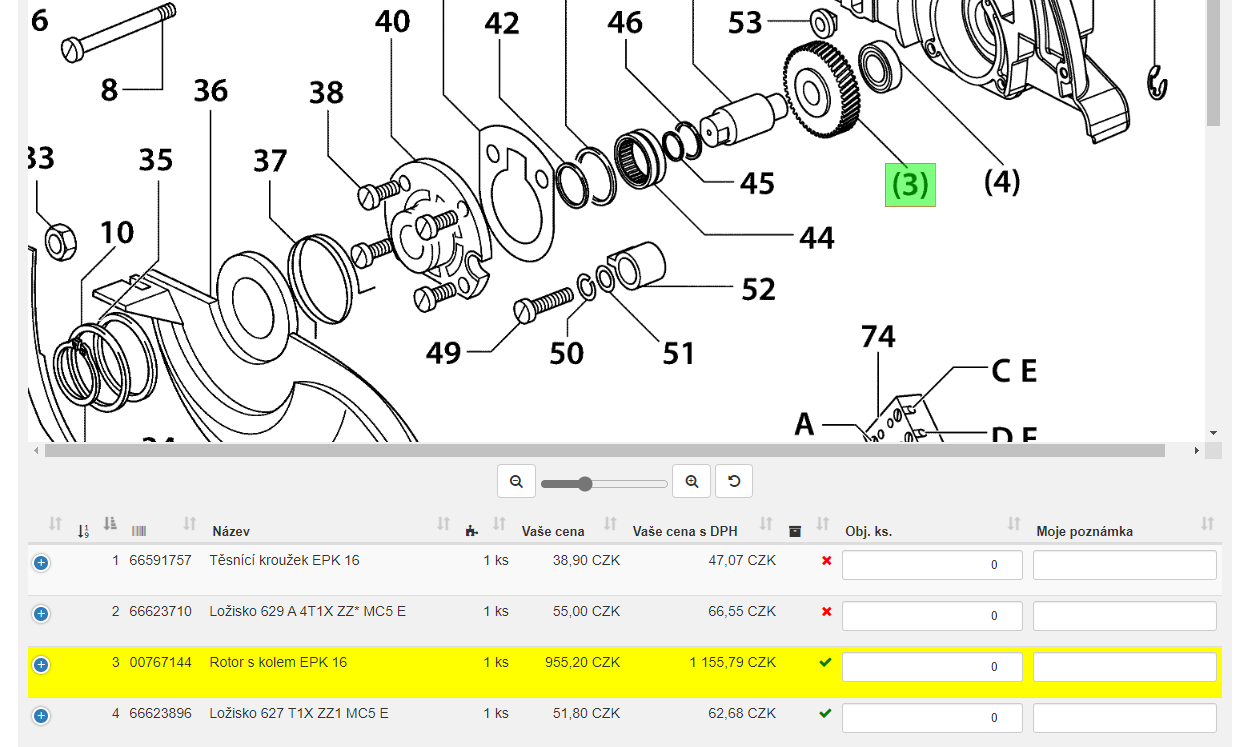The height and width of the screenshot is (747, 1242).
Task: Click part number 00767144 in table
Action: pos(160,662)
